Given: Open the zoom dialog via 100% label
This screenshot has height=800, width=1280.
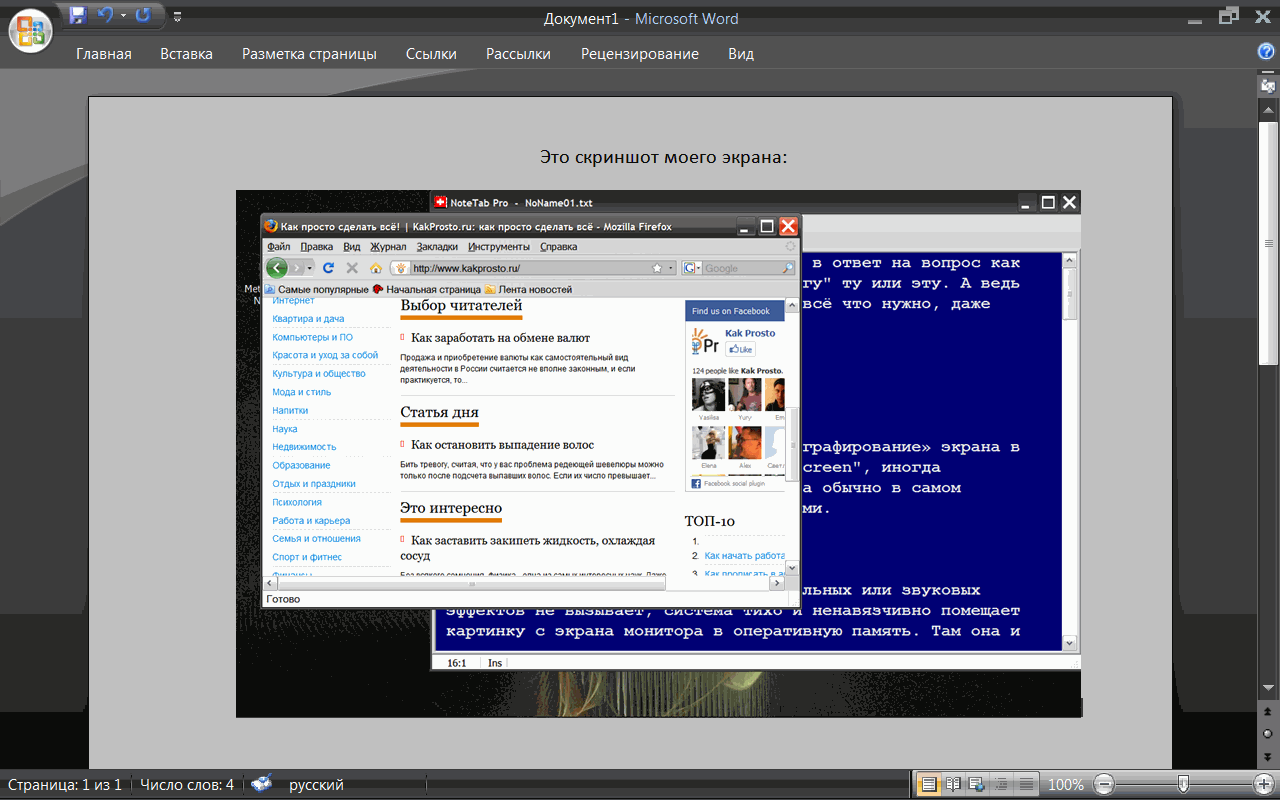Looking at the screenshot, I should tap(1066, 785).
